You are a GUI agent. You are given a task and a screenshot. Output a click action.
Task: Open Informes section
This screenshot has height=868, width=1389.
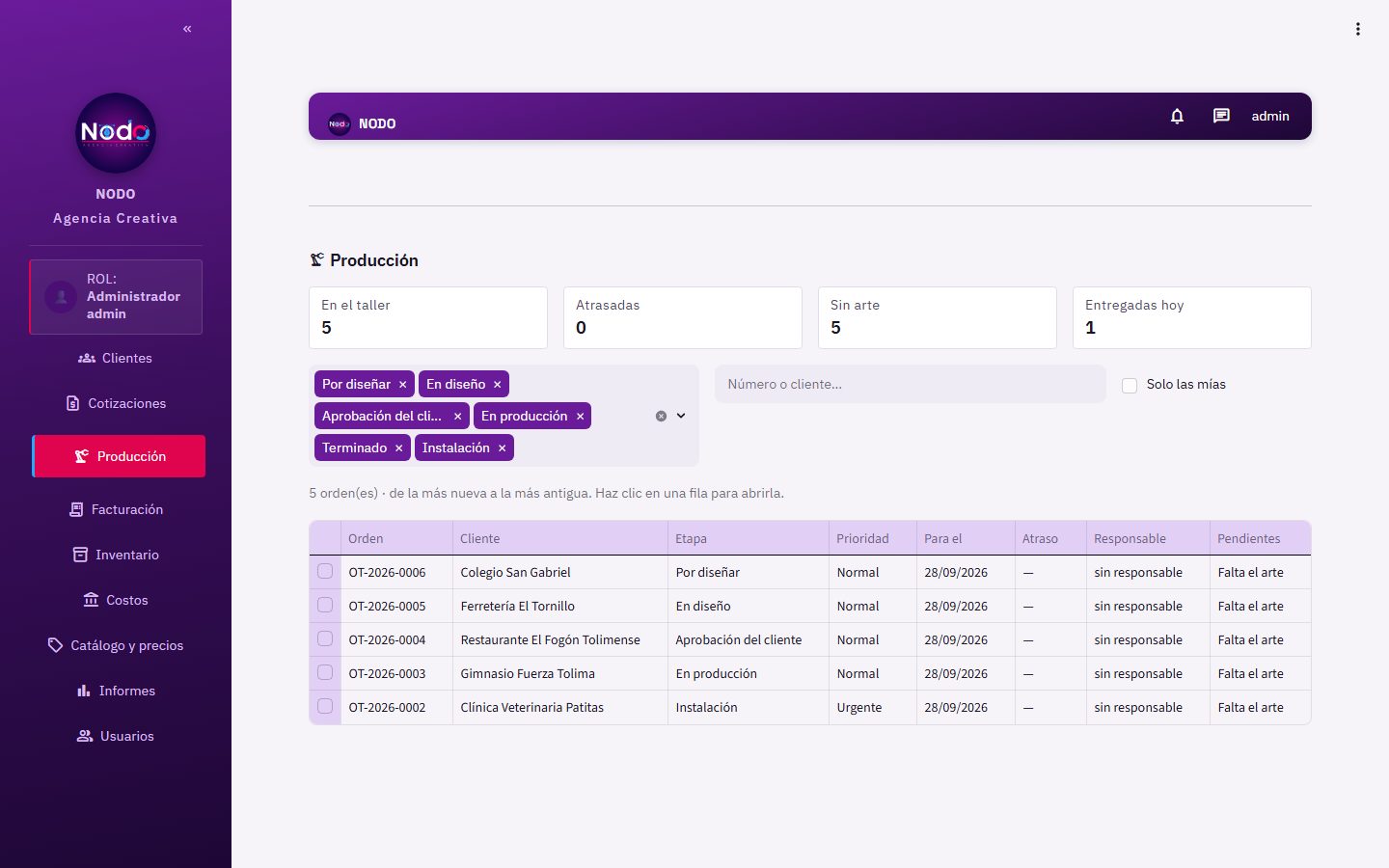point(116,691)
